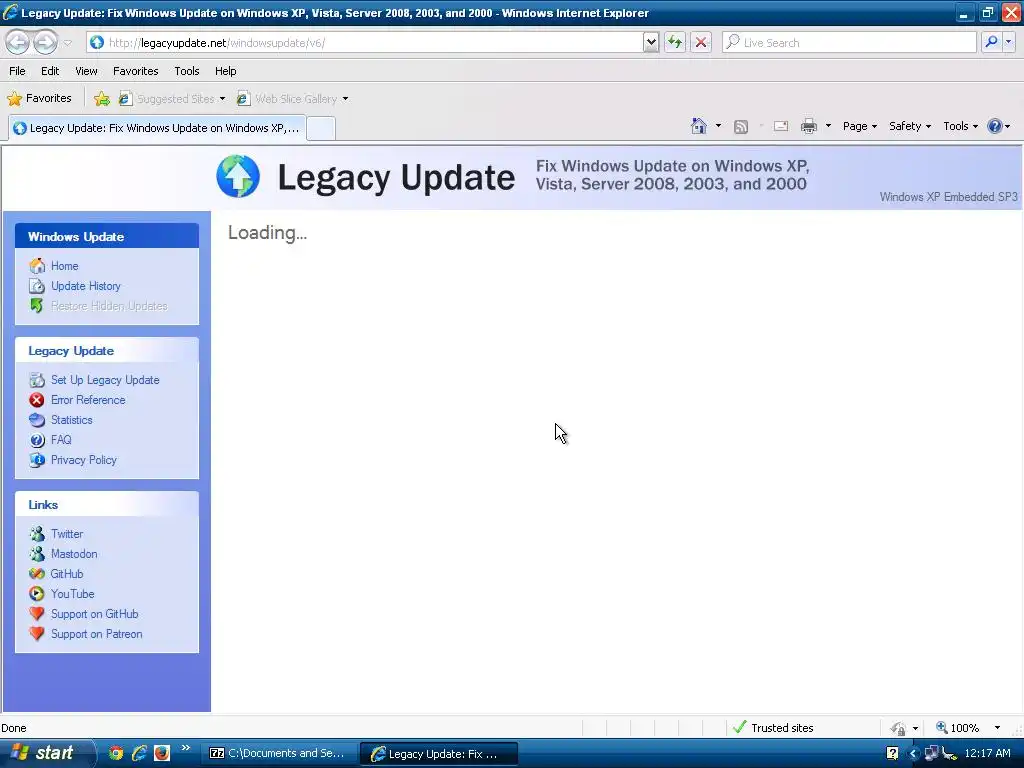Open Suggested Sites dropdown

pos(172,99)
